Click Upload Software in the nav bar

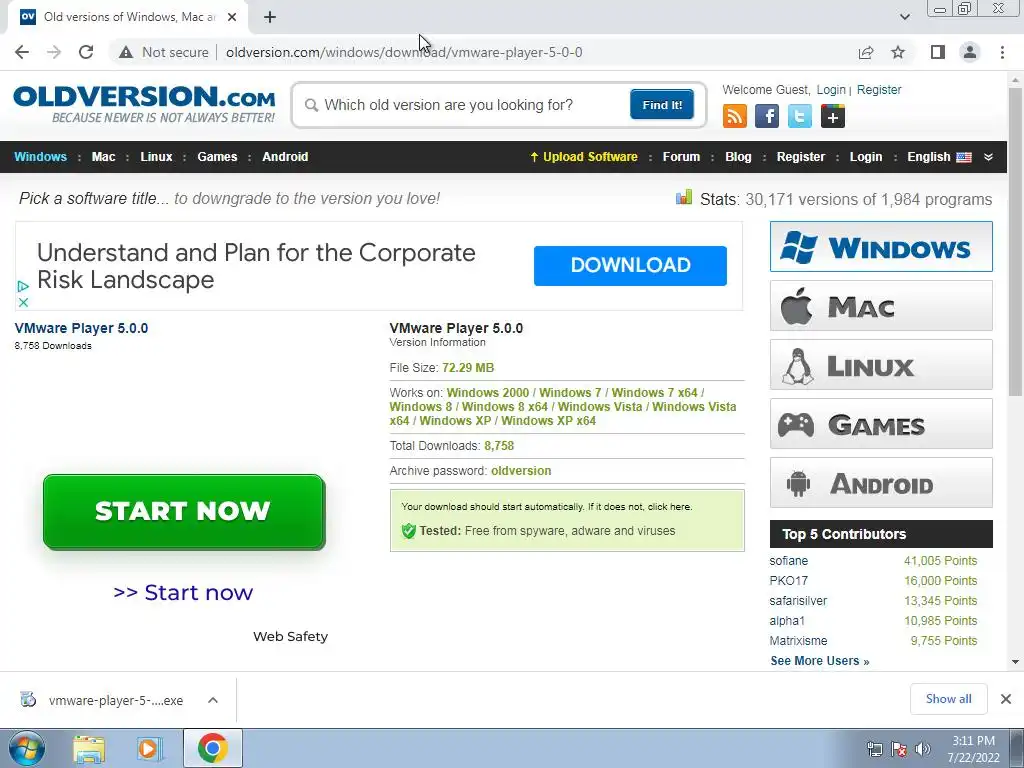coord(584,157)
